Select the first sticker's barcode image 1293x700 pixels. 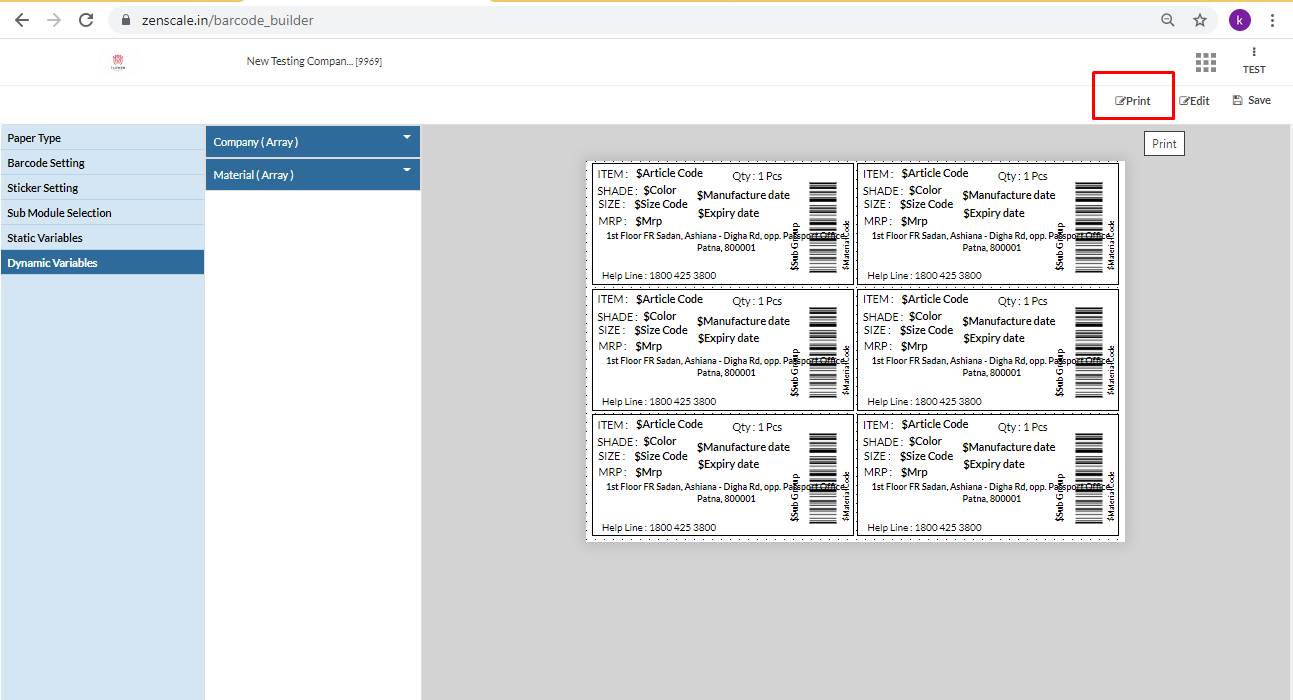(822, 227)
